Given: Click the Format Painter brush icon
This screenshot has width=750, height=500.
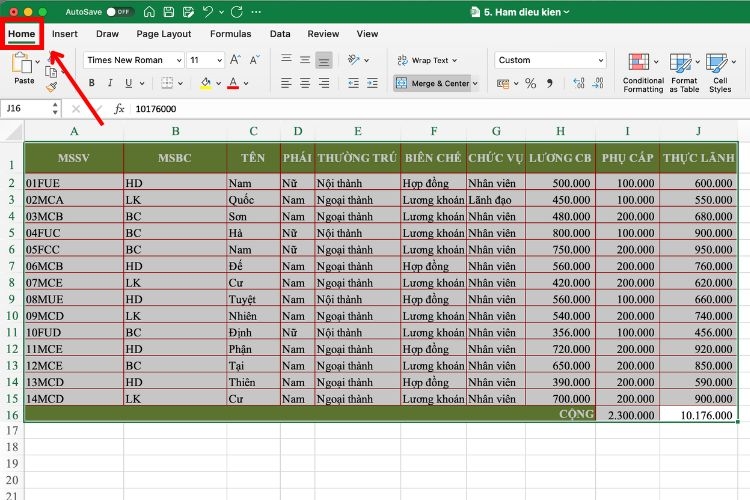Looking at the screenshot, I should coord(51,87).
